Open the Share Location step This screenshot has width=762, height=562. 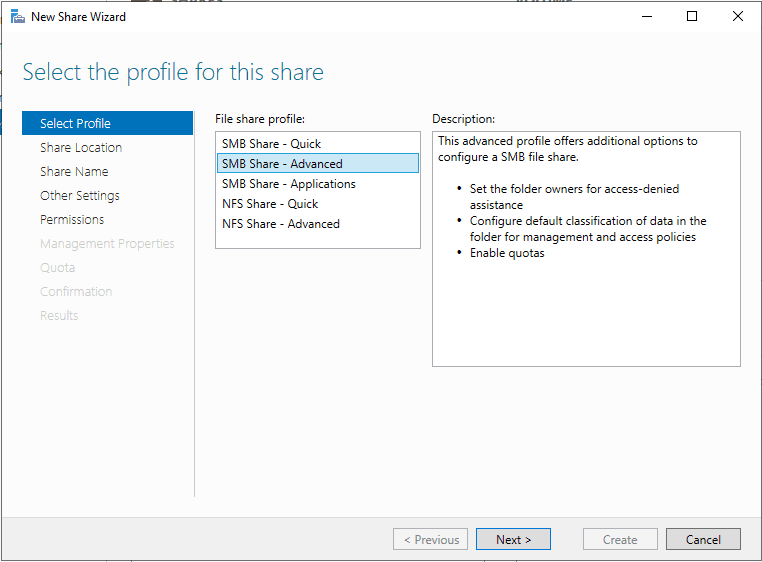pos(81,147)
